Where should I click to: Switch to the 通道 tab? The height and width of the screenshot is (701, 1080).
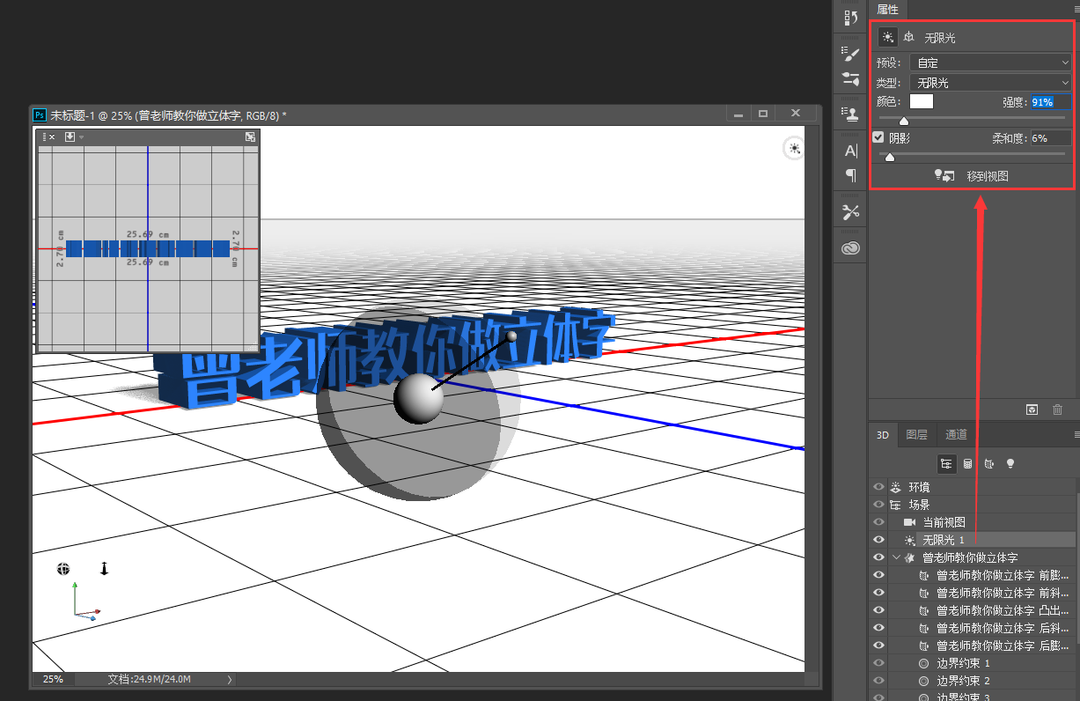[x=956, y=435]
